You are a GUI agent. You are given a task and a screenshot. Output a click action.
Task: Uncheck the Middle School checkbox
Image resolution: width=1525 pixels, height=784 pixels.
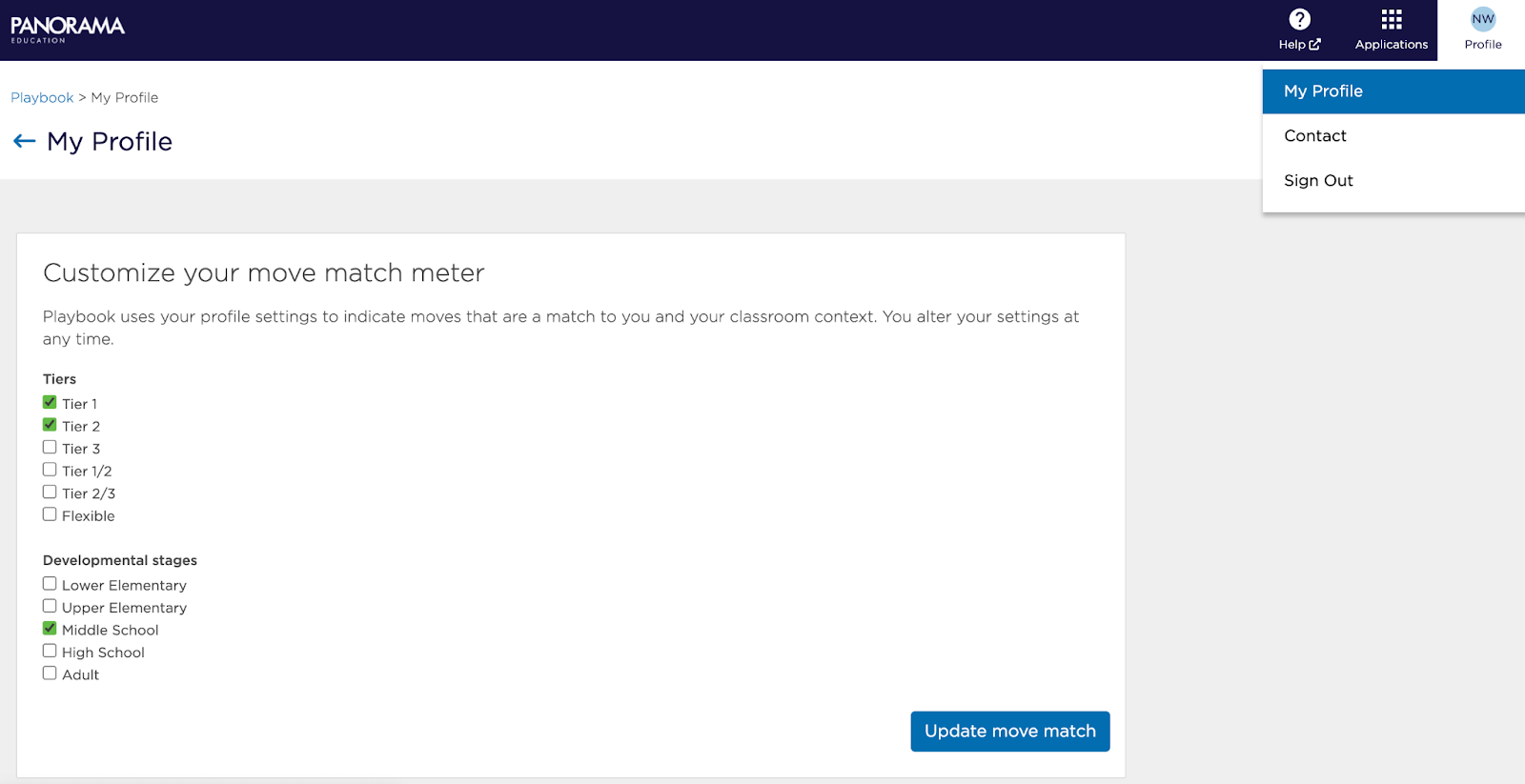pos(50,629)
